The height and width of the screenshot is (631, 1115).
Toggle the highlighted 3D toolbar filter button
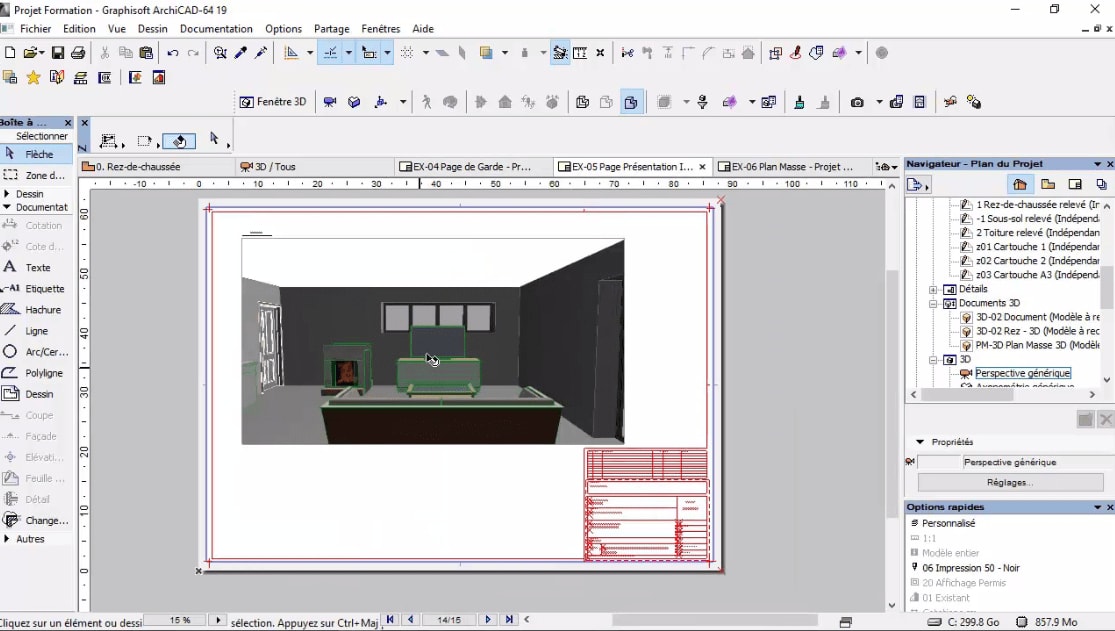[631, 102]
